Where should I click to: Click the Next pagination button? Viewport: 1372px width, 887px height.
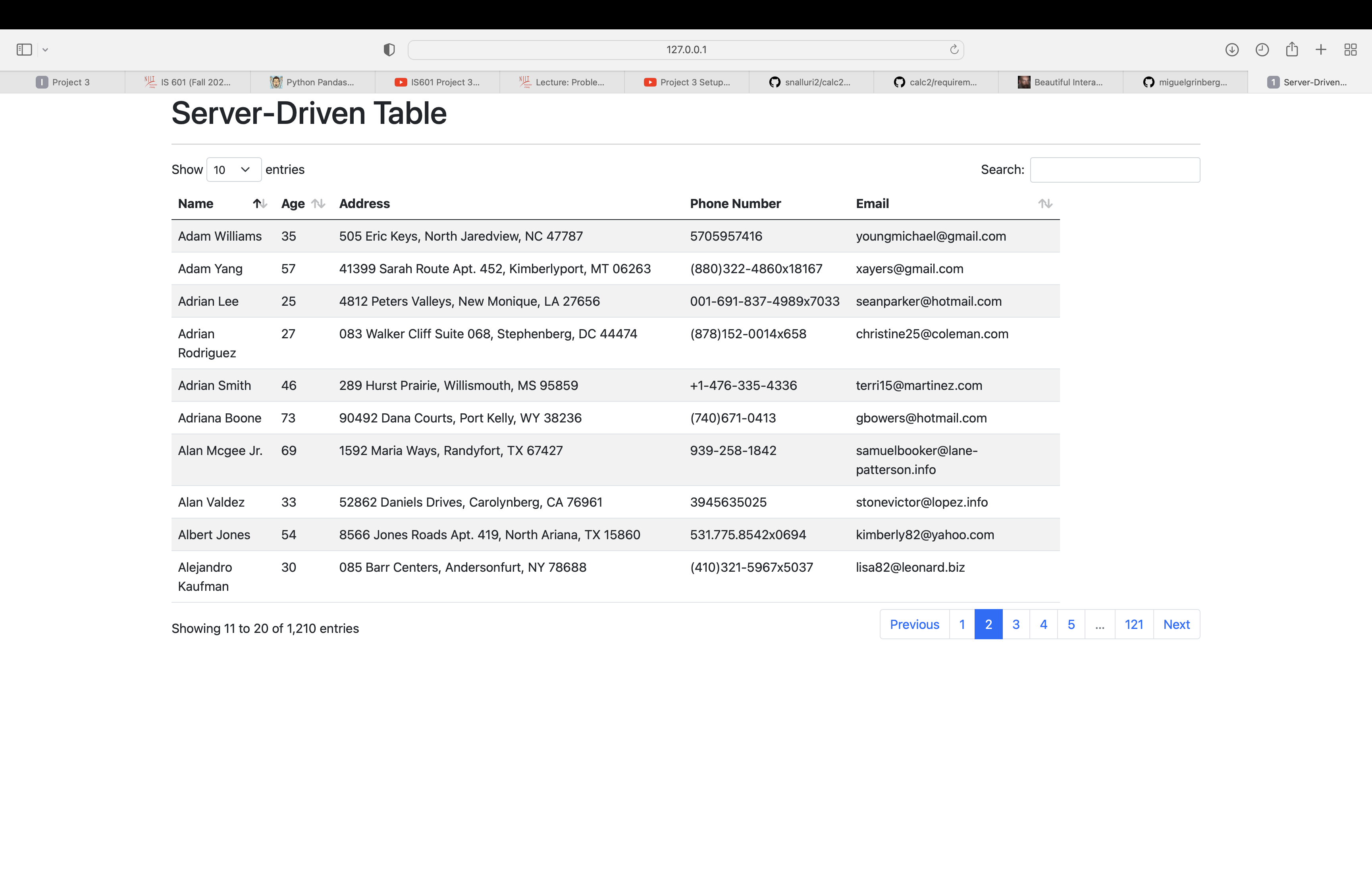(x=1176, y=624)
